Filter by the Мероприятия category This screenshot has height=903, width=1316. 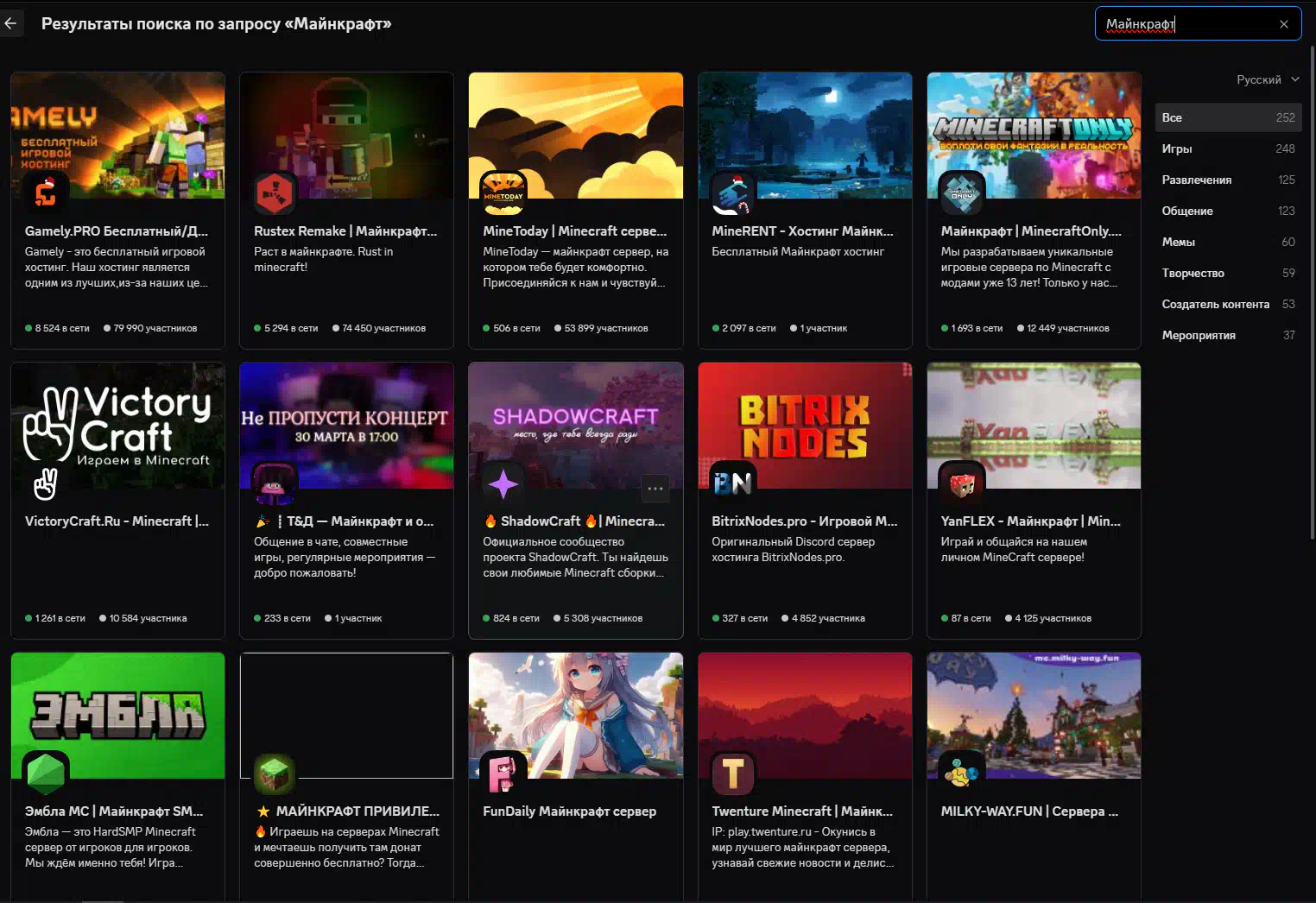point(1228,335)
